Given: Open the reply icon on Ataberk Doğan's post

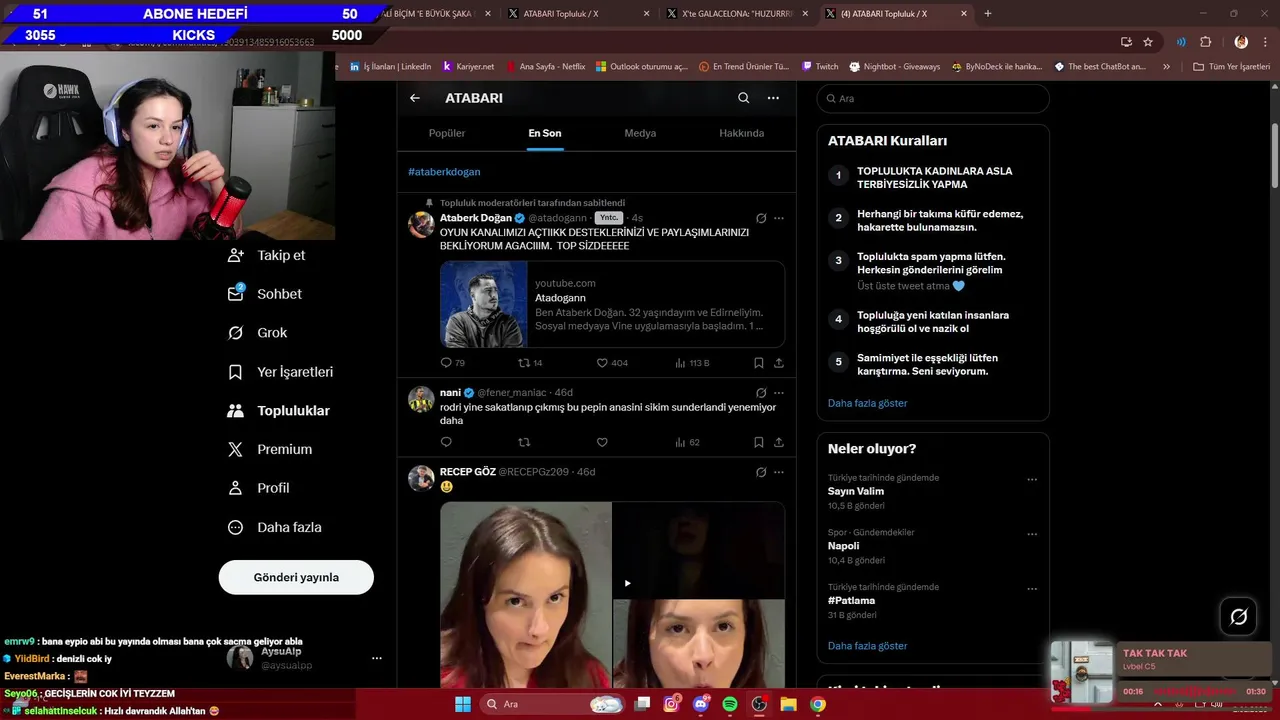Looking at the screenshot, I should pyautogui.click(x=446, y=363).
